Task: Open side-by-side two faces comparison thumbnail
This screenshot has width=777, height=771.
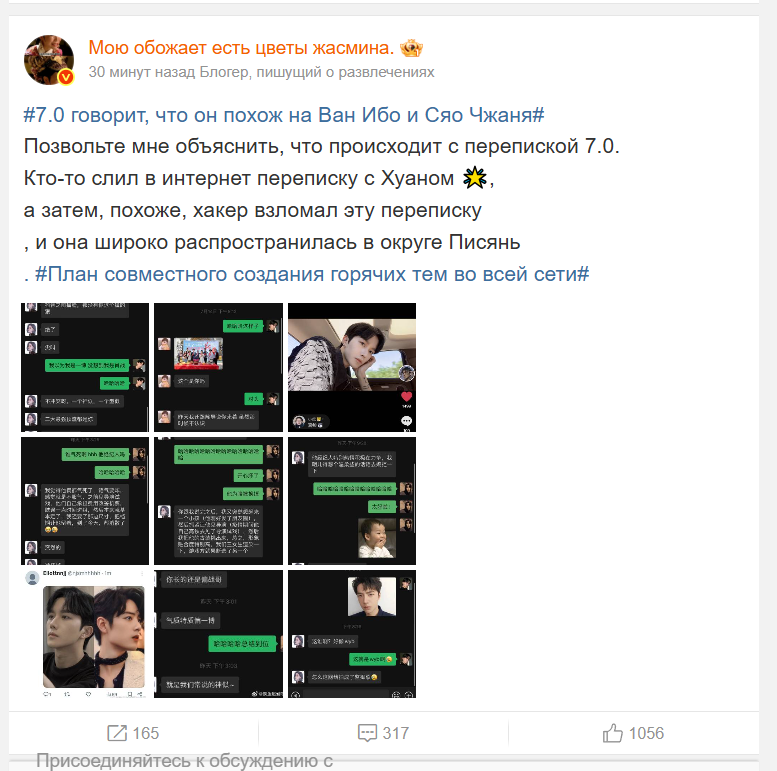Action: point(85,634)
